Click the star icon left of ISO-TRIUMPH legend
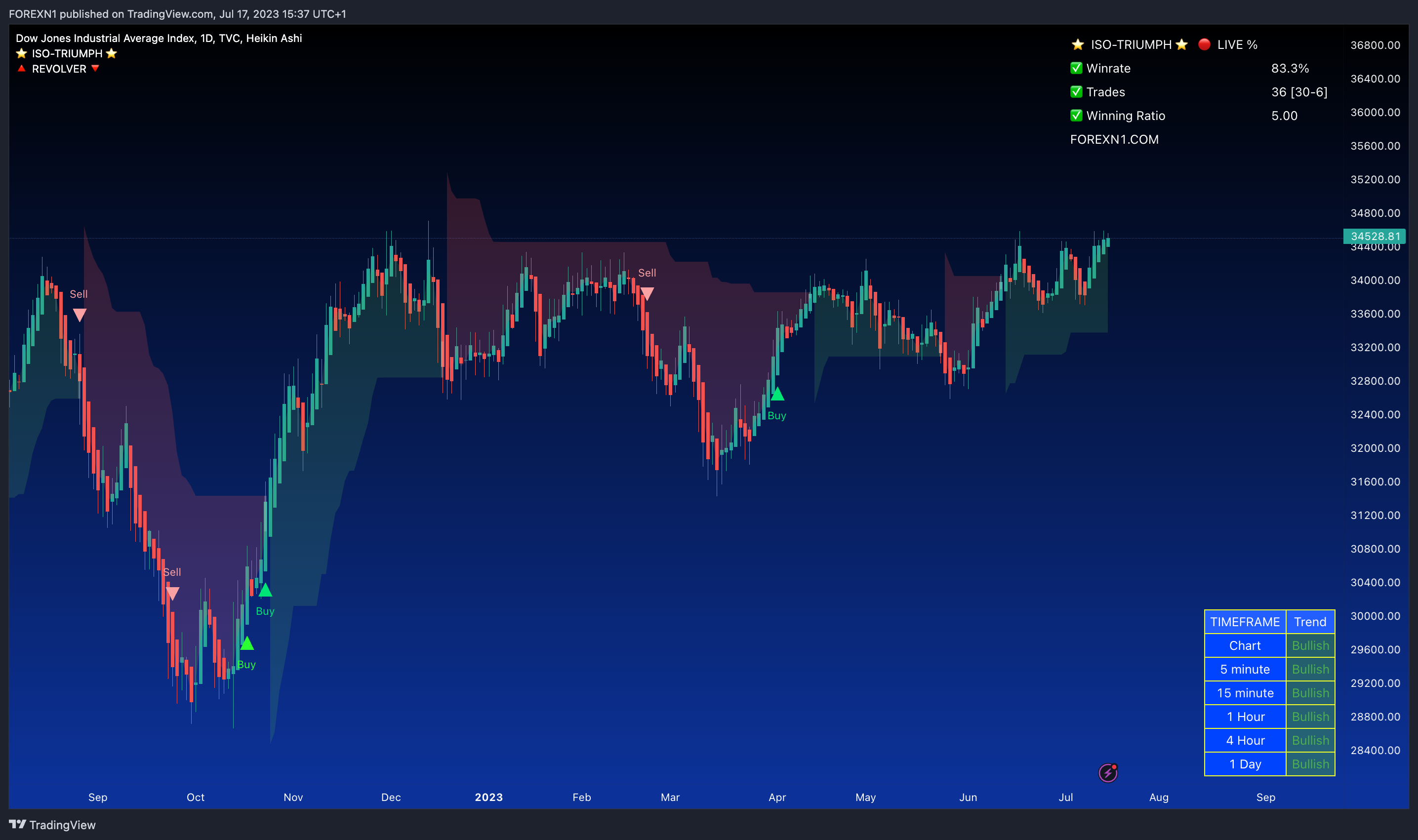Screen dimensions: 1418x840 coord(22,53)
